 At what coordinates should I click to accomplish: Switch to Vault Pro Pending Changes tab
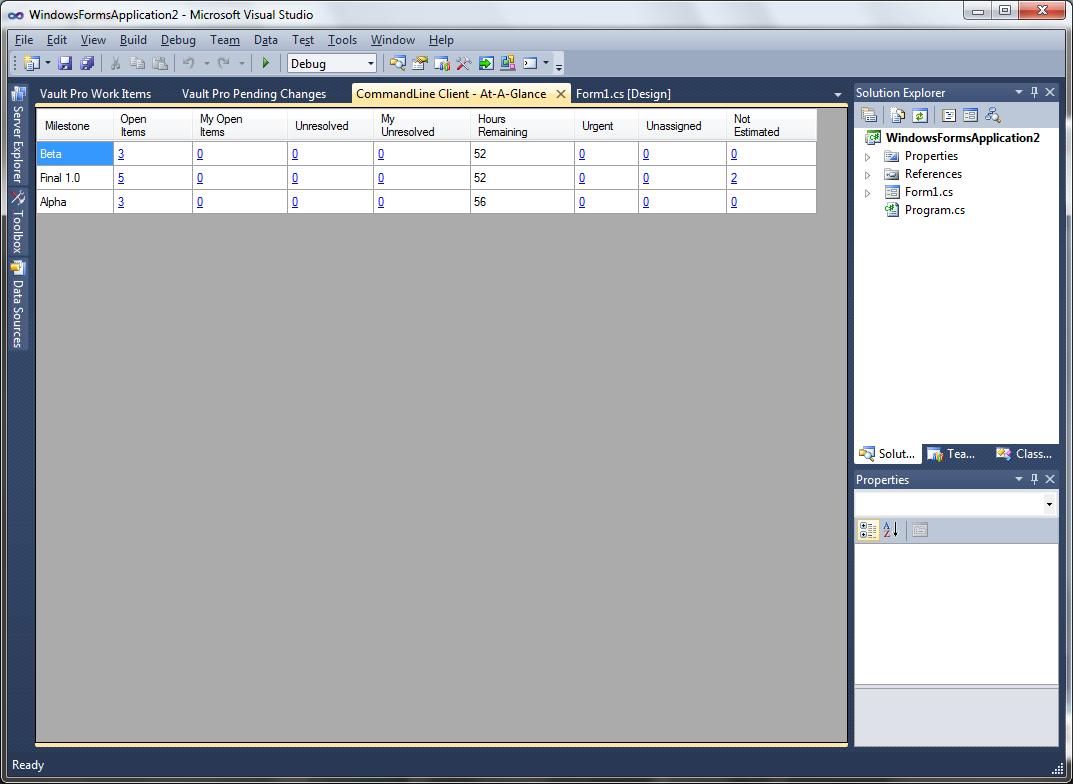(x=254, y=94)
